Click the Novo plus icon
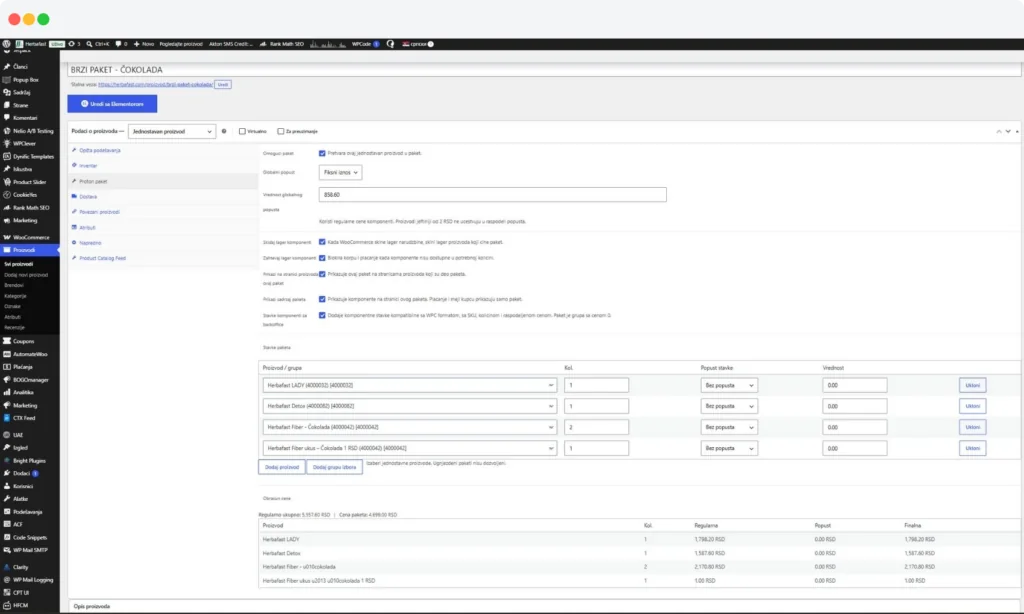1024x614 pixels. (136, 44)
